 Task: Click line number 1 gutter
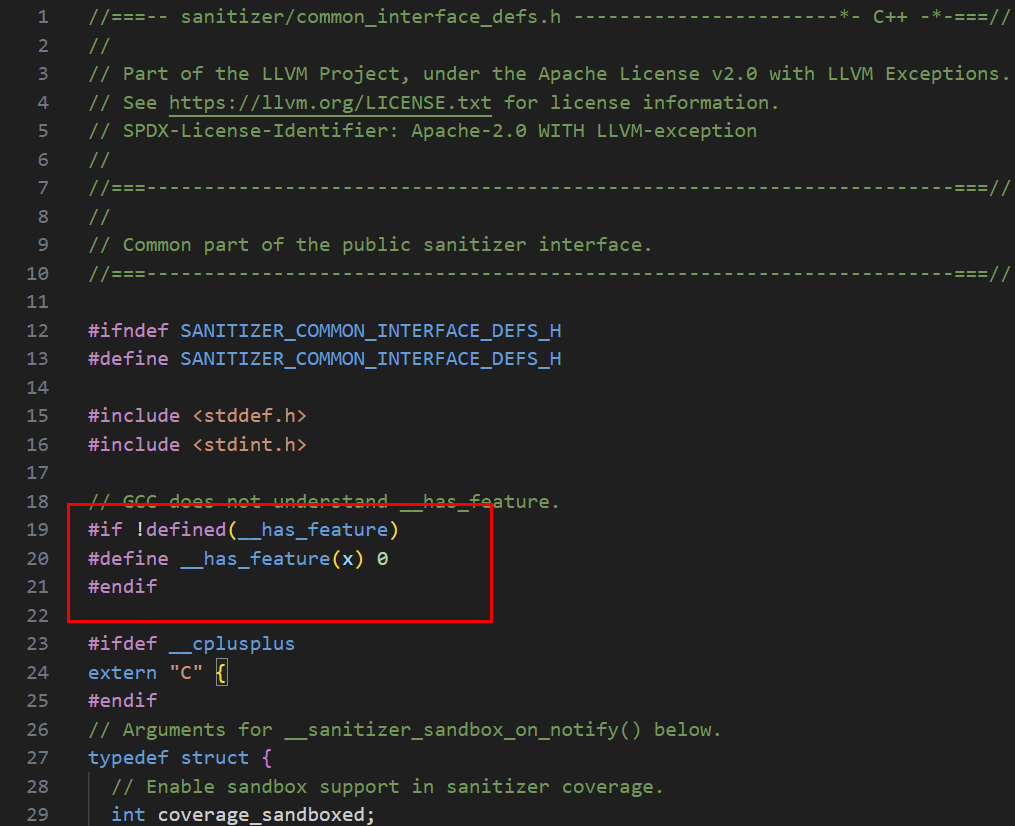coord(41,16)
